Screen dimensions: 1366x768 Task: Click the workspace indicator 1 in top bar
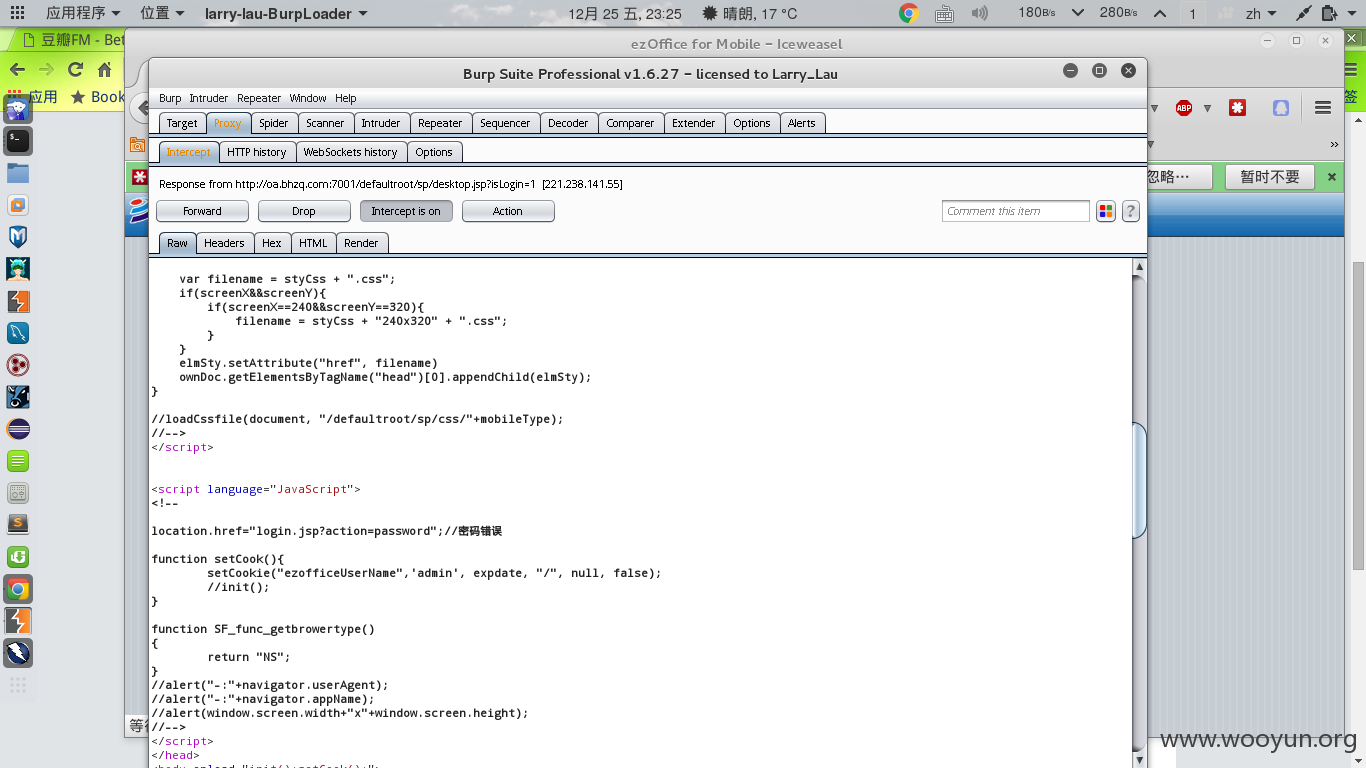(1192, 14)
